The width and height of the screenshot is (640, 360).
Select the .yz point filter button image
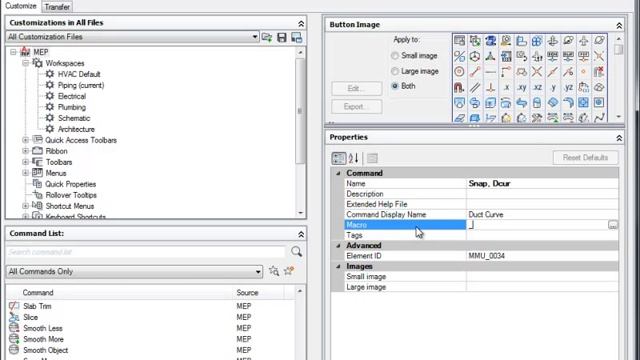coord(568,87)
